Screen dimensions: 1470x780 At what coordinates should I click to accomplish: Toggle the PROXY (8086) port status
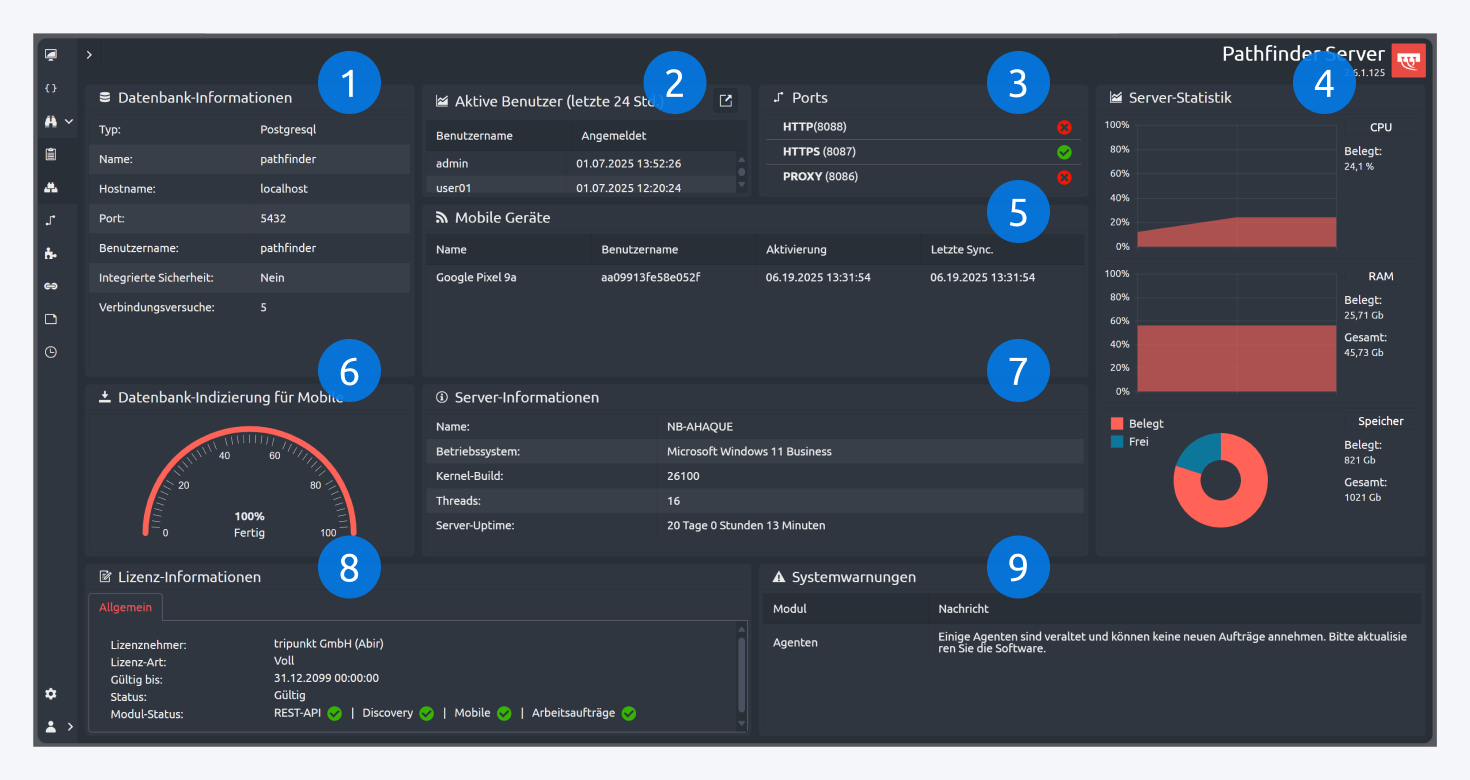tap(1064, 177)
